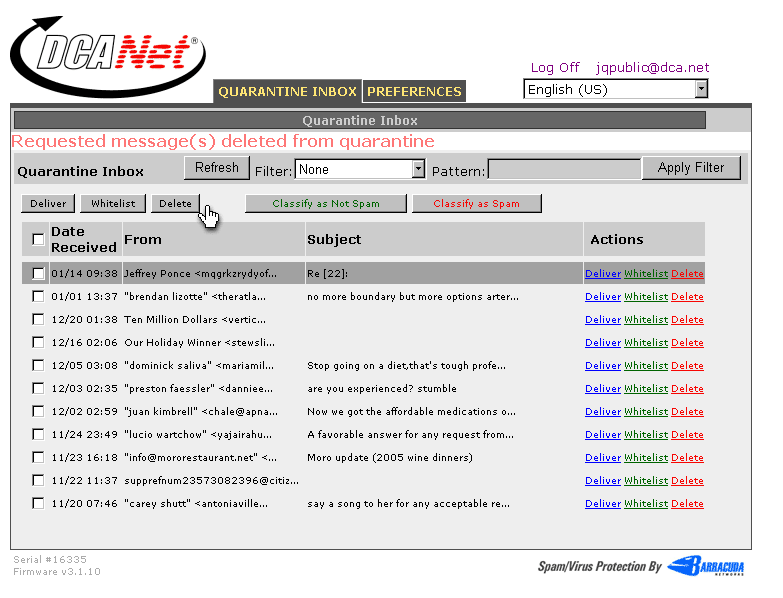Focus the Pattern input field
This screenshot has height=598, width=783.
pyautogui.click(x=564, y=169)
